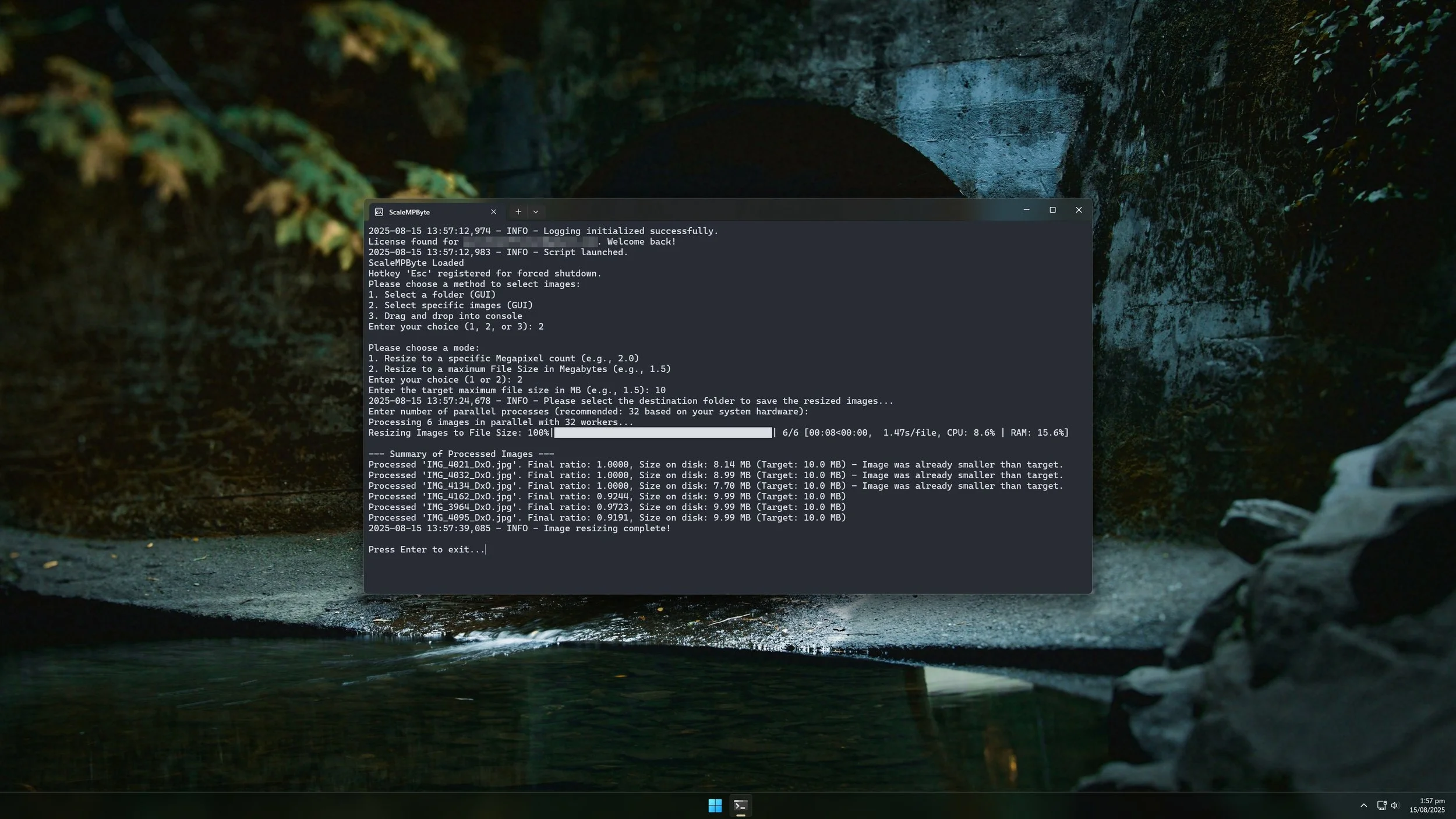This screenshot has width=1456, height=819.
Task: Click the 'Summary of Processed Images' header
Action: 461,454
